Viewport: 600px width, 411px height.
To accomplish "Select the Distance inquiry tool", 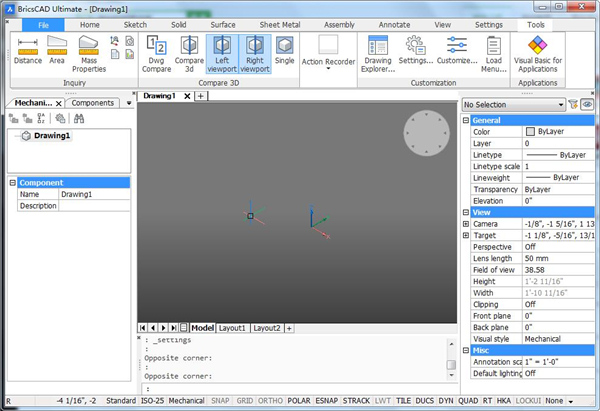I will [28, 49].
